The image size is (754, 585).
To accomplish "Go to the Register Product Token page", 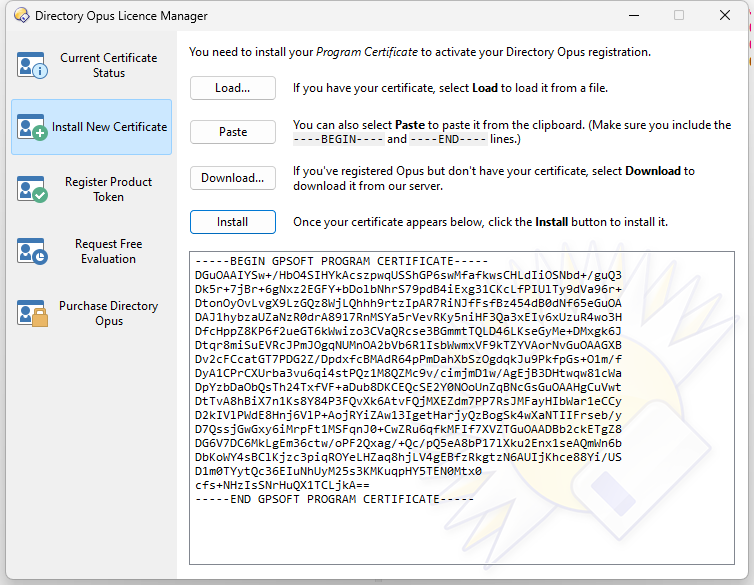I will 91,189.
